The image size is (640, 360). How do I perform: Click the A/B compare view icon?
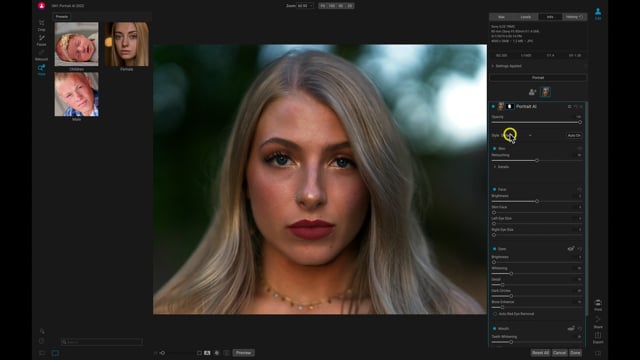pyautogui.click(x=207, y=353)
